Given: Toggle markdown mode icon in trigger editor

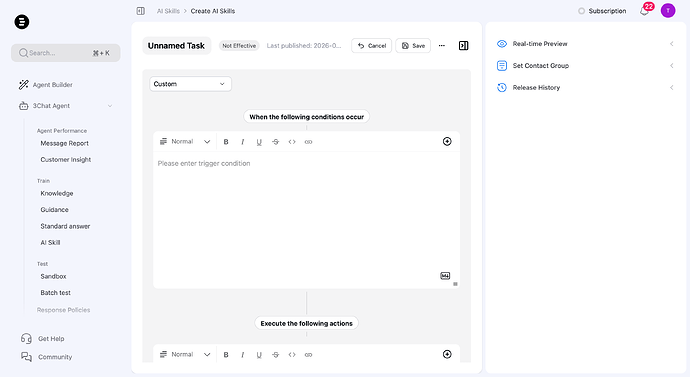Looking at the screenshot, I should pyautogui.click(x=445, y=275).
